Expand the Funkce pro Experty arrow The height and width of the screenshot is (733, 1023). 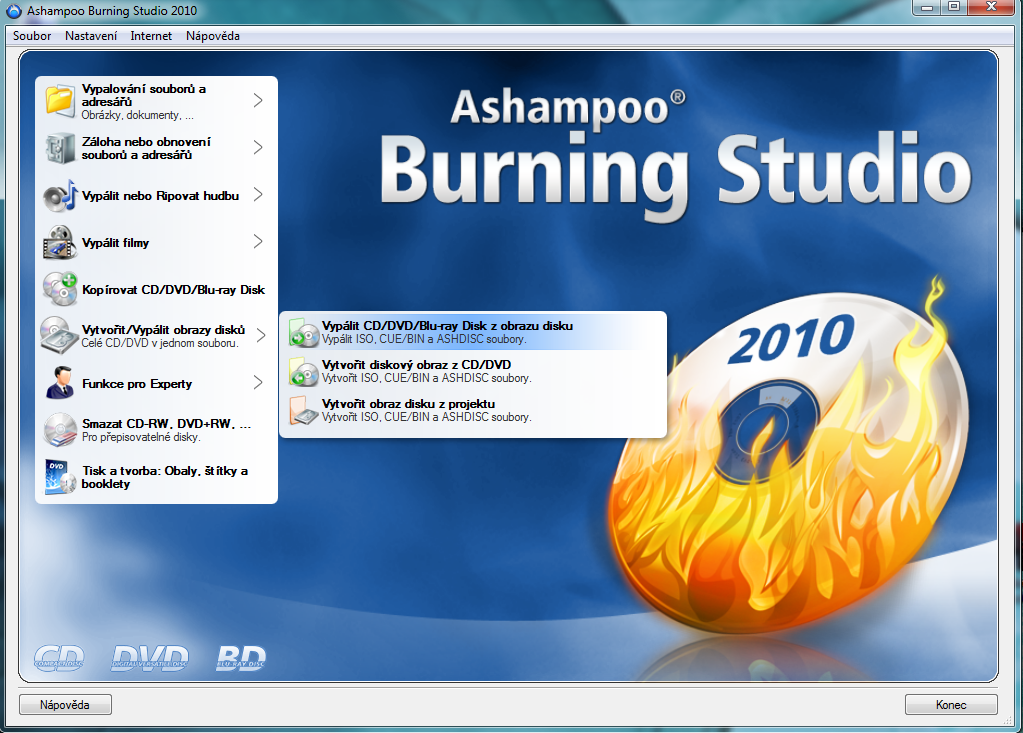[258, 382]
